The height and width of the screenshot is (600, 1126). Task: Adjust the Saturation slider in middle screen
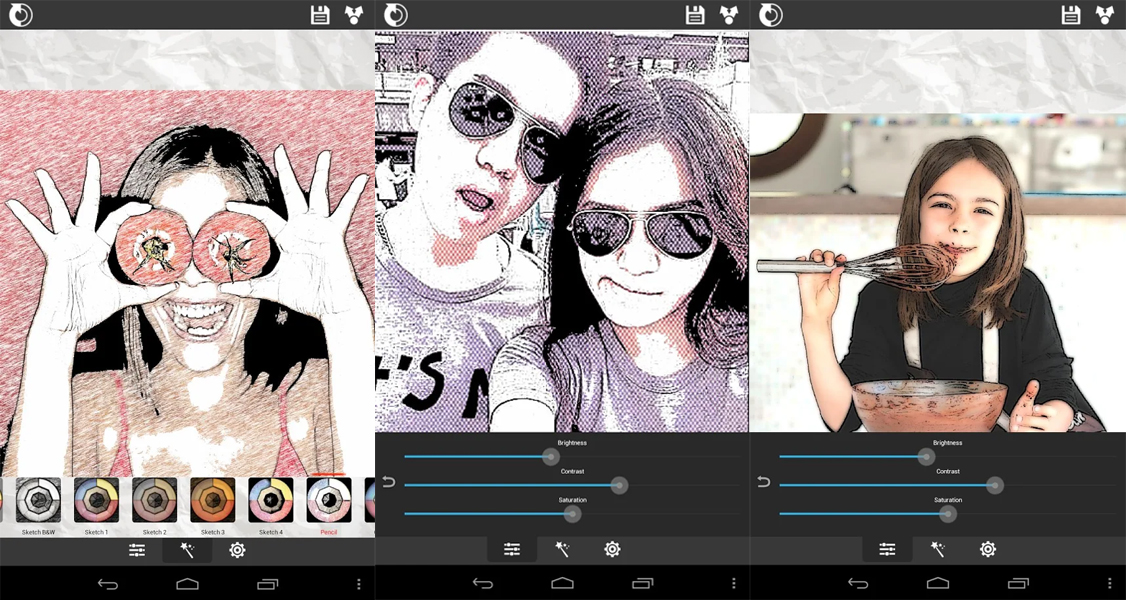coord(571,514)
